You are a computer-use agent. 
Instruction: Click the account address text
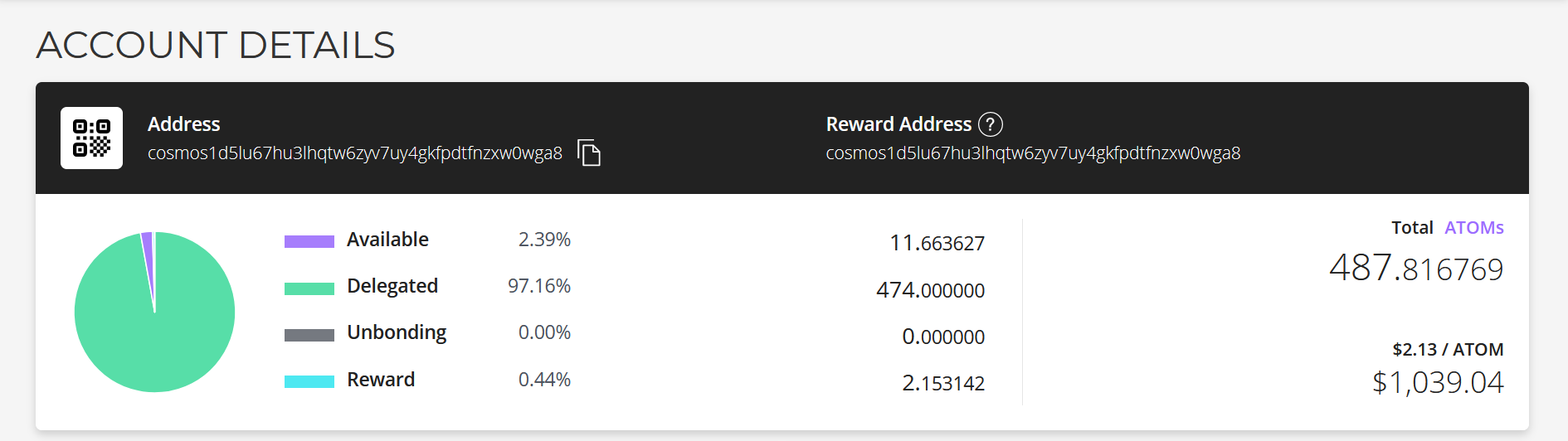pyautogui.click(x=355, y=153)
